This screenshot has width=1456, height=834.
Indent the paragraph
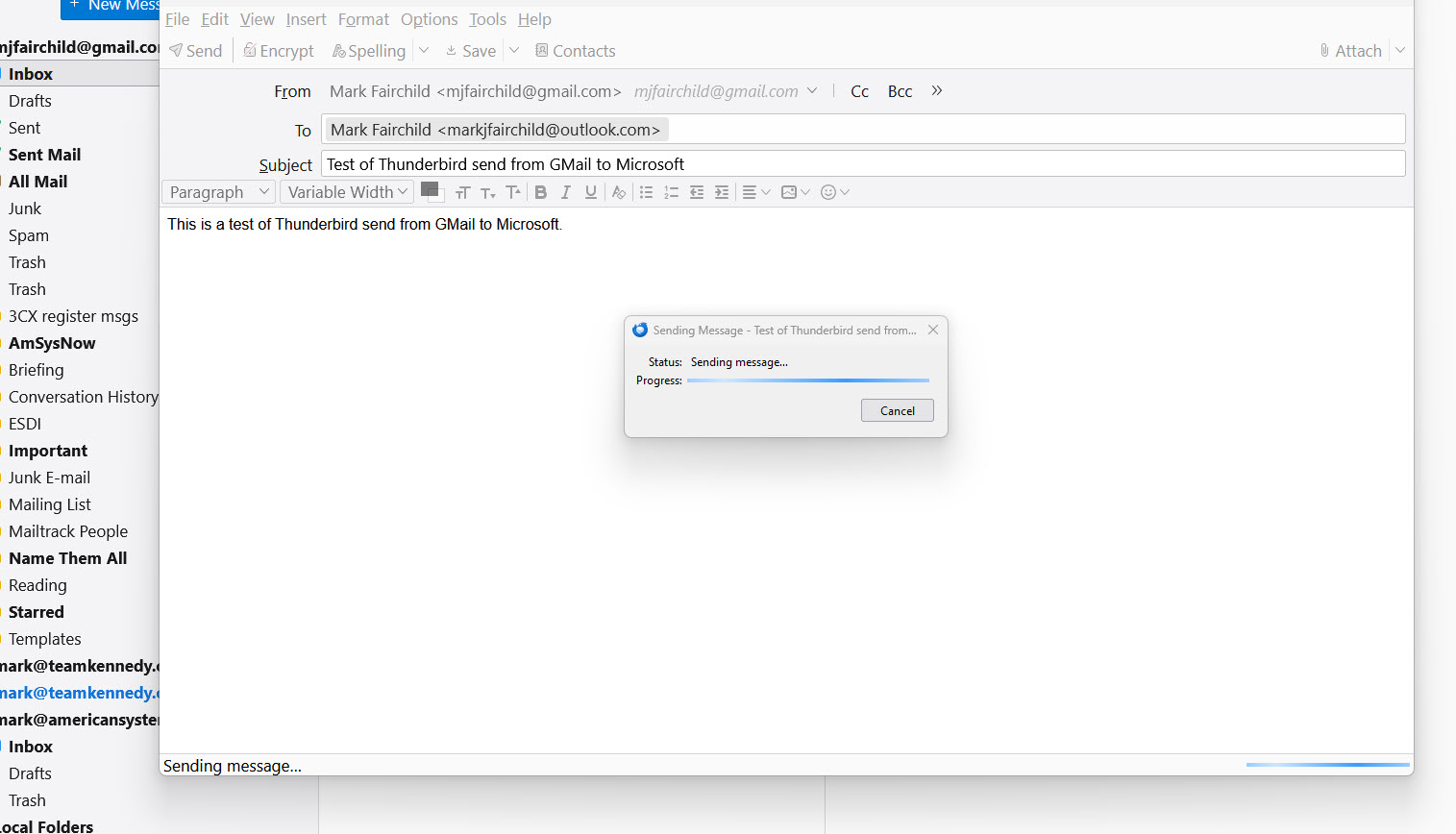[x=722, y=192]
